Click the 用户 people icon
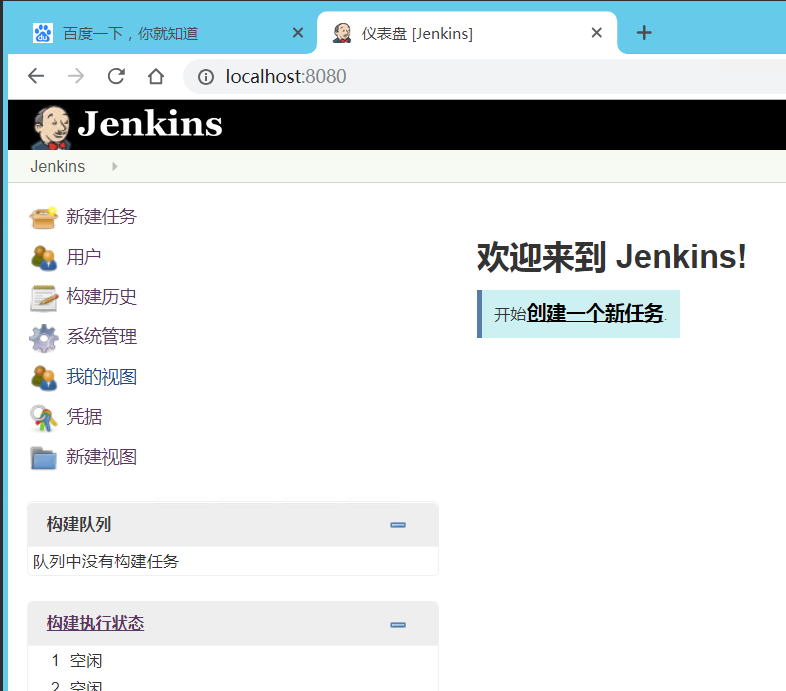The image size is (786, 691). point(44,258)
